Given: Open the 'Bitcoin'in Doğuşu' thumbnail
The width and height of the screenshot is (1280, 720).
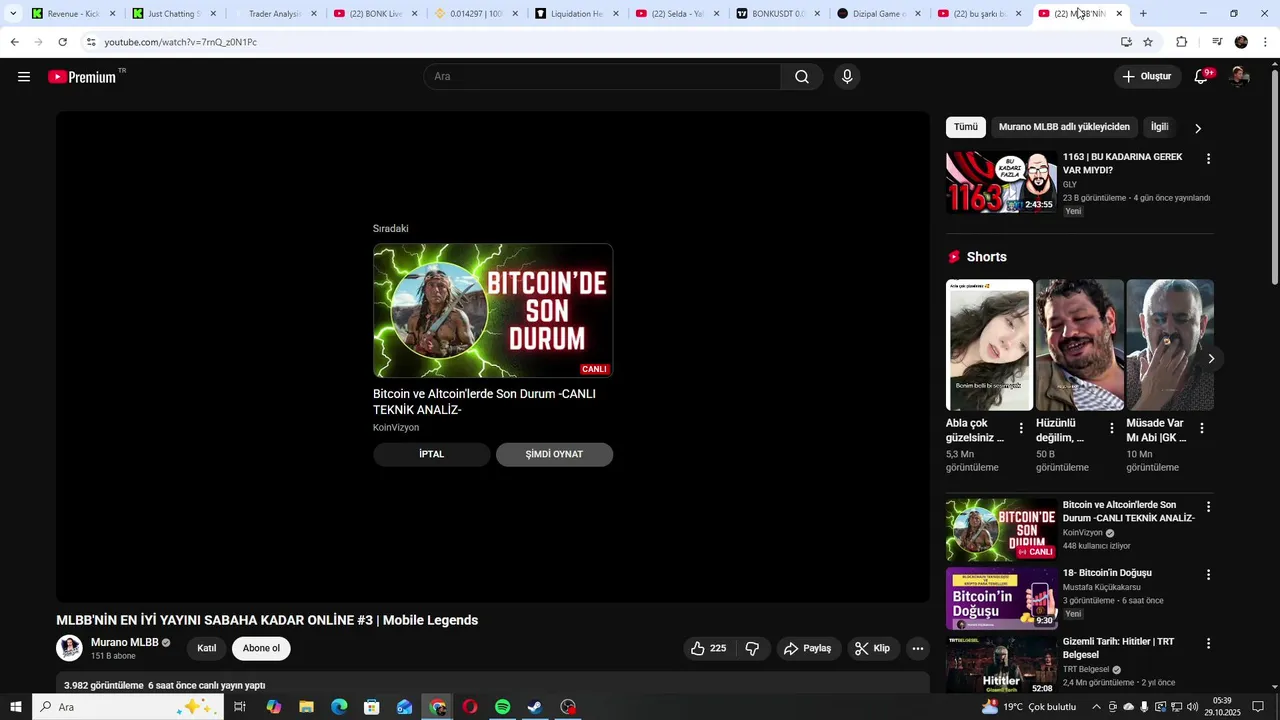Looking at the screenshot, I should 1001,598.
